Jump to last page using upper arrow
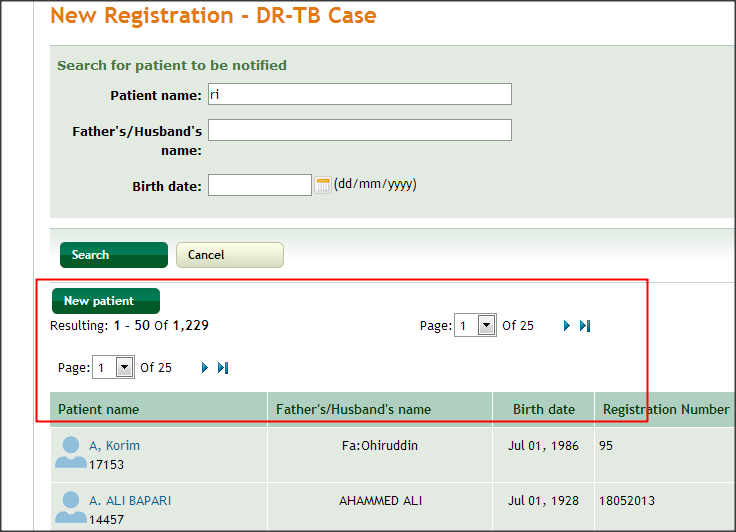 (x=585, y=325)
